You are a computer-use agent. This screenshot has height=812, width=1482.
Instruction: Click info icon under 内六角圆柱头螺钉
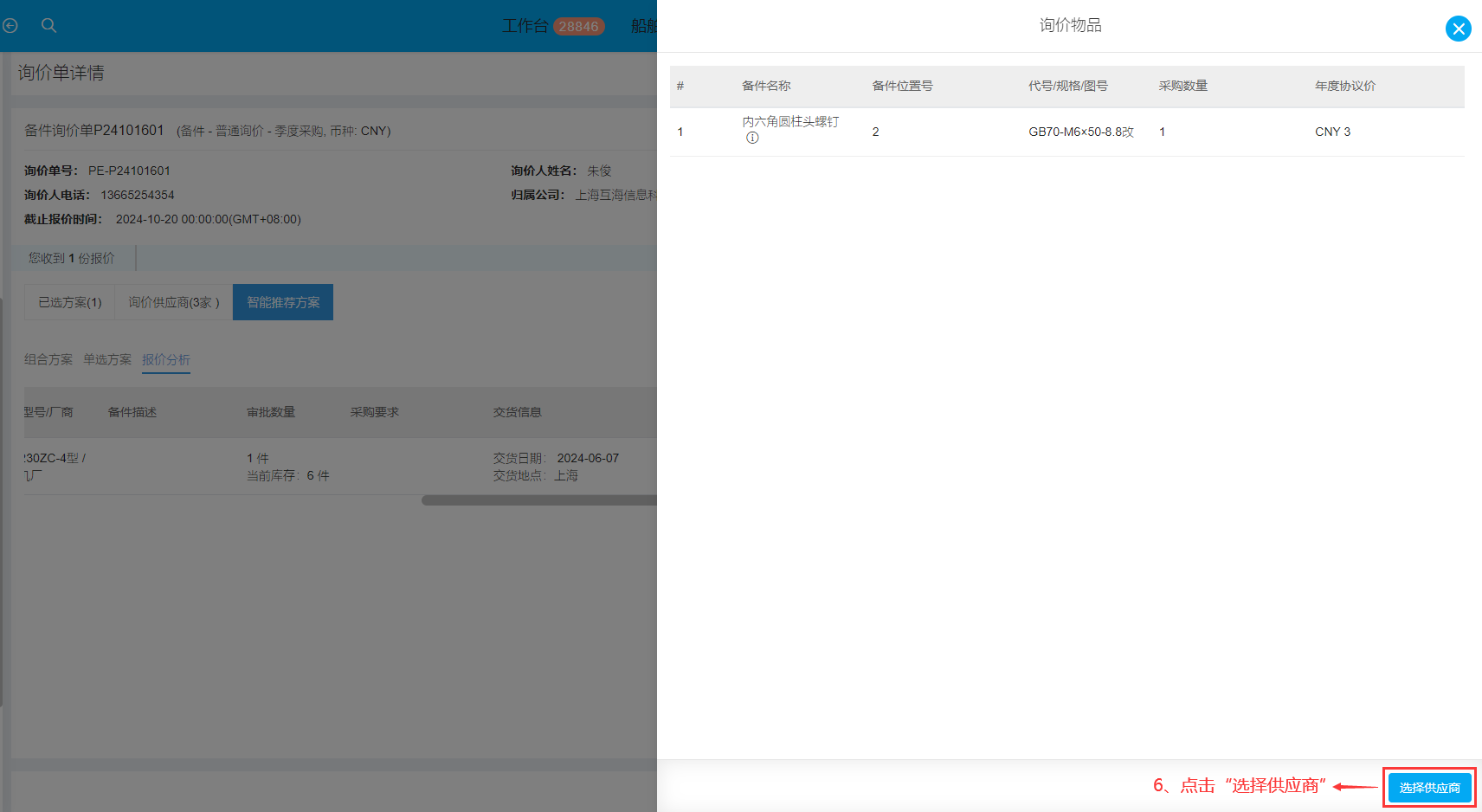tap(752, 138)
